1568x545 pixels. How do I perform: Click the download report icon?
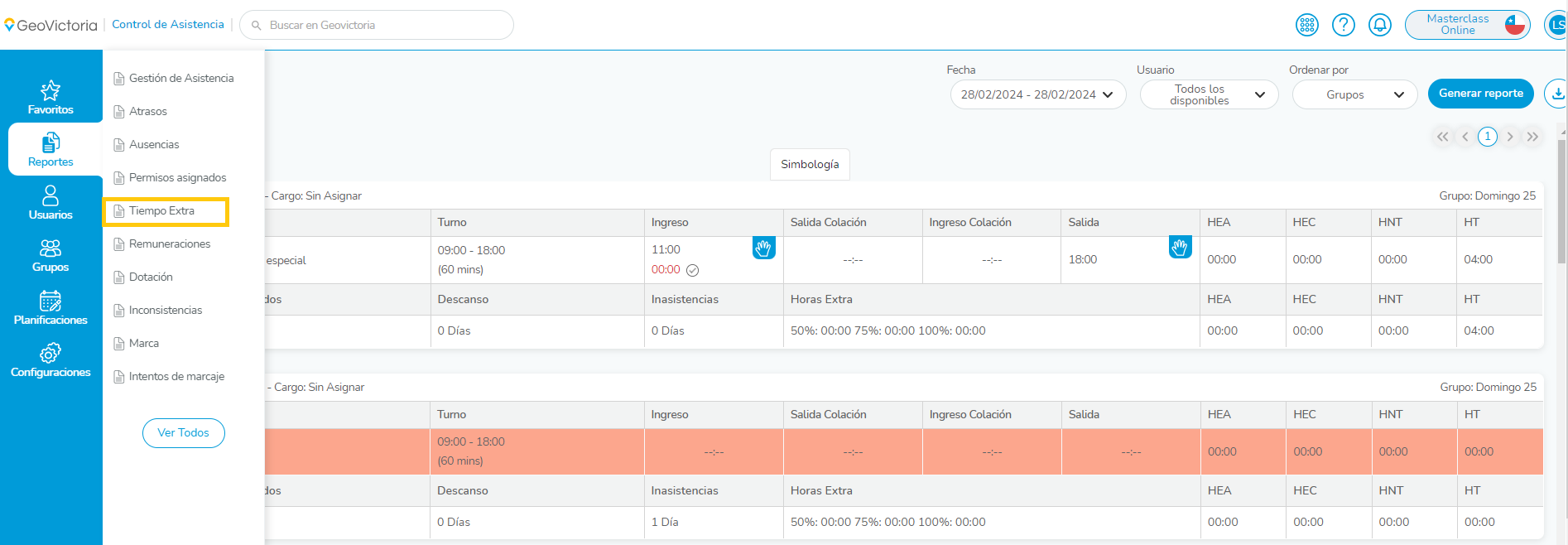click(1556, 94)
